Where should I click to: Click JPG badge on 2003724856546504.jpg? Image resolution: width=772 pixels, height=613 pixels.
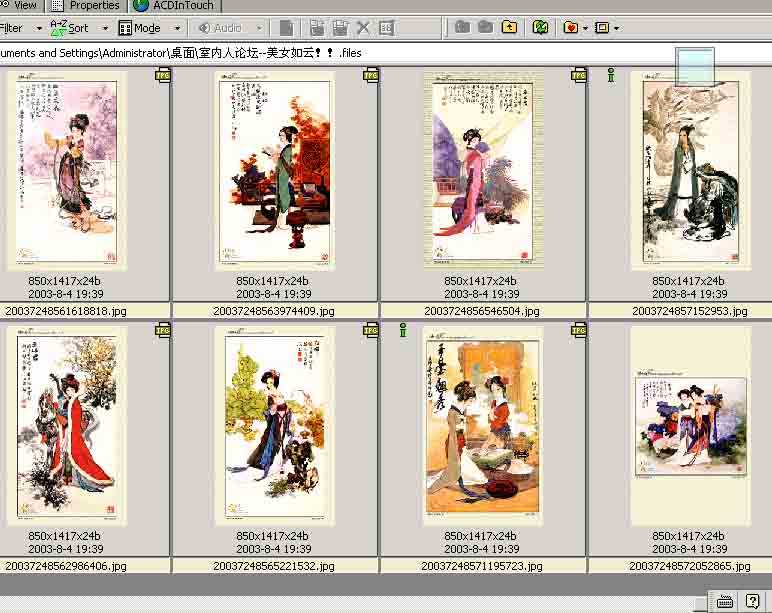pos(579,75)
